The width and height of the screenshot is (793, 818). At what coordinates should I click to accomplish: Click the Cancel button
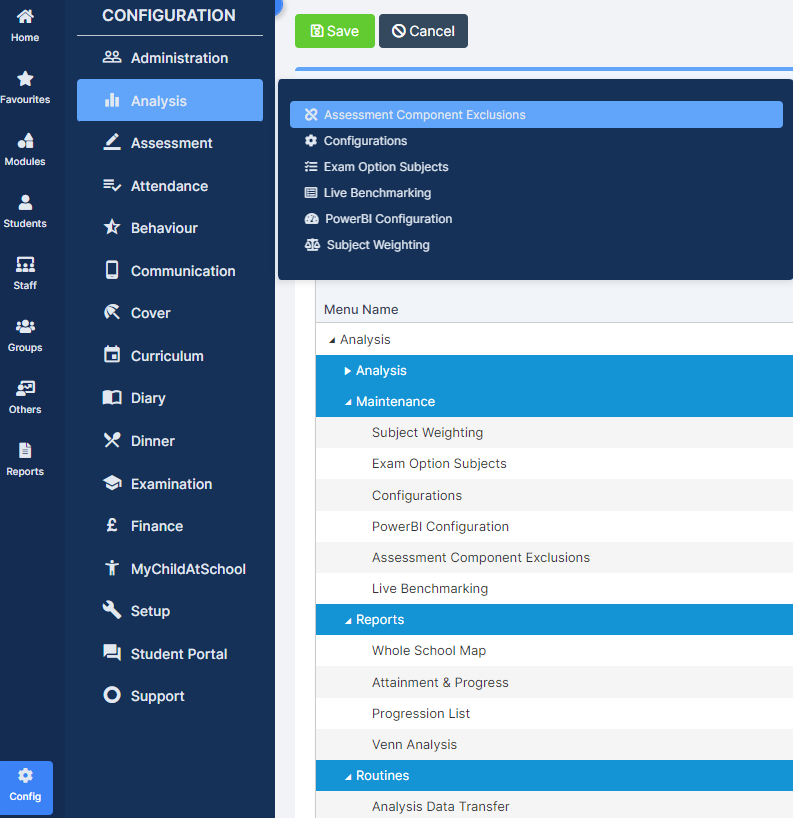click(423, 31)
